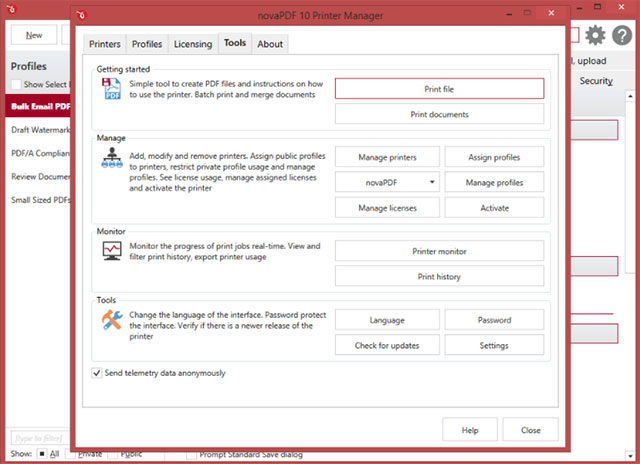Click the Close button at dialog bottom
Screen dimensions: 640x464
click(530, 429)
